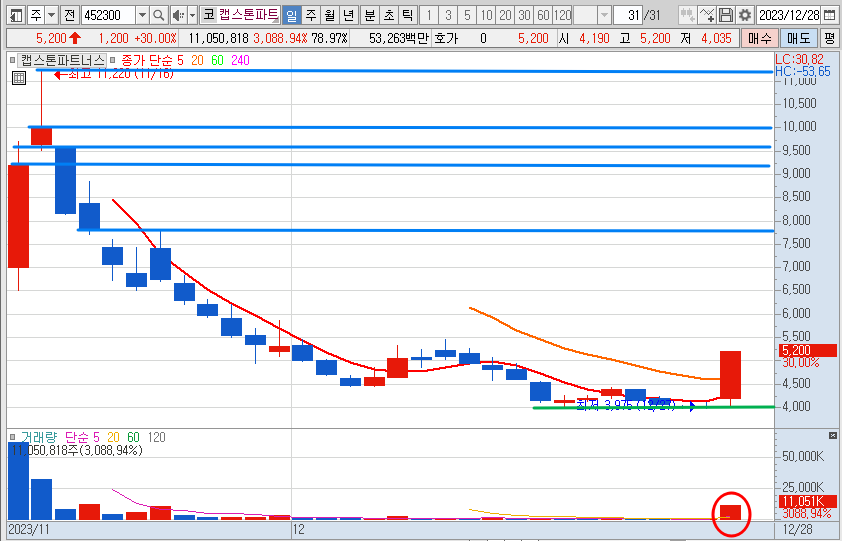This screenshot has width=842, height=541.
Task: Click the 11,050,818주 volume text in lower panel
Action: click(x=77, y=450)
